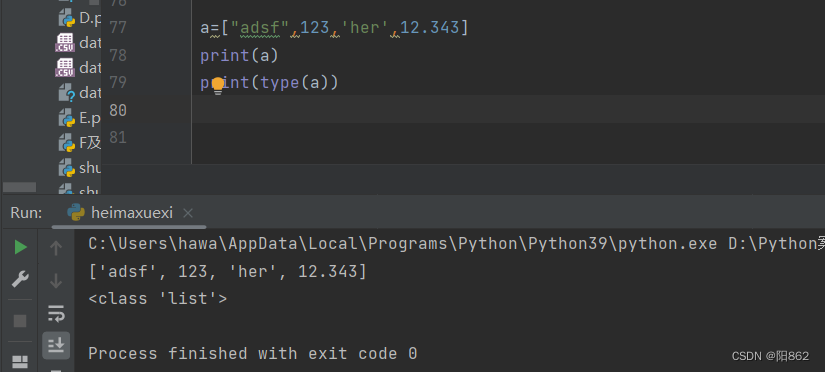Viewport: 825px width, 372px height.
Task: Toggle scroll to end of output
Action: click(56, 345)
